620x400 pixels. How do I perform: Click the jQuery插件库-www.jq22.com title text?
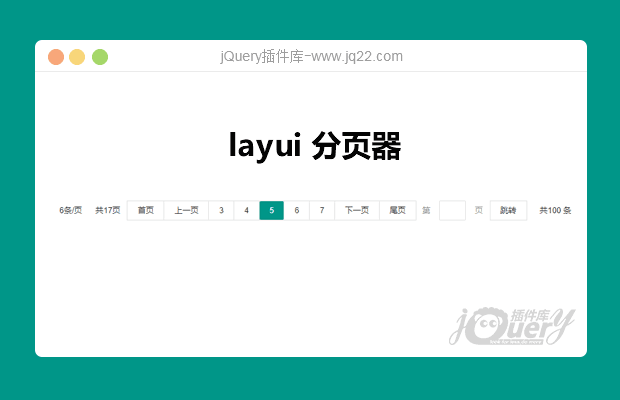tap(311, 57)
